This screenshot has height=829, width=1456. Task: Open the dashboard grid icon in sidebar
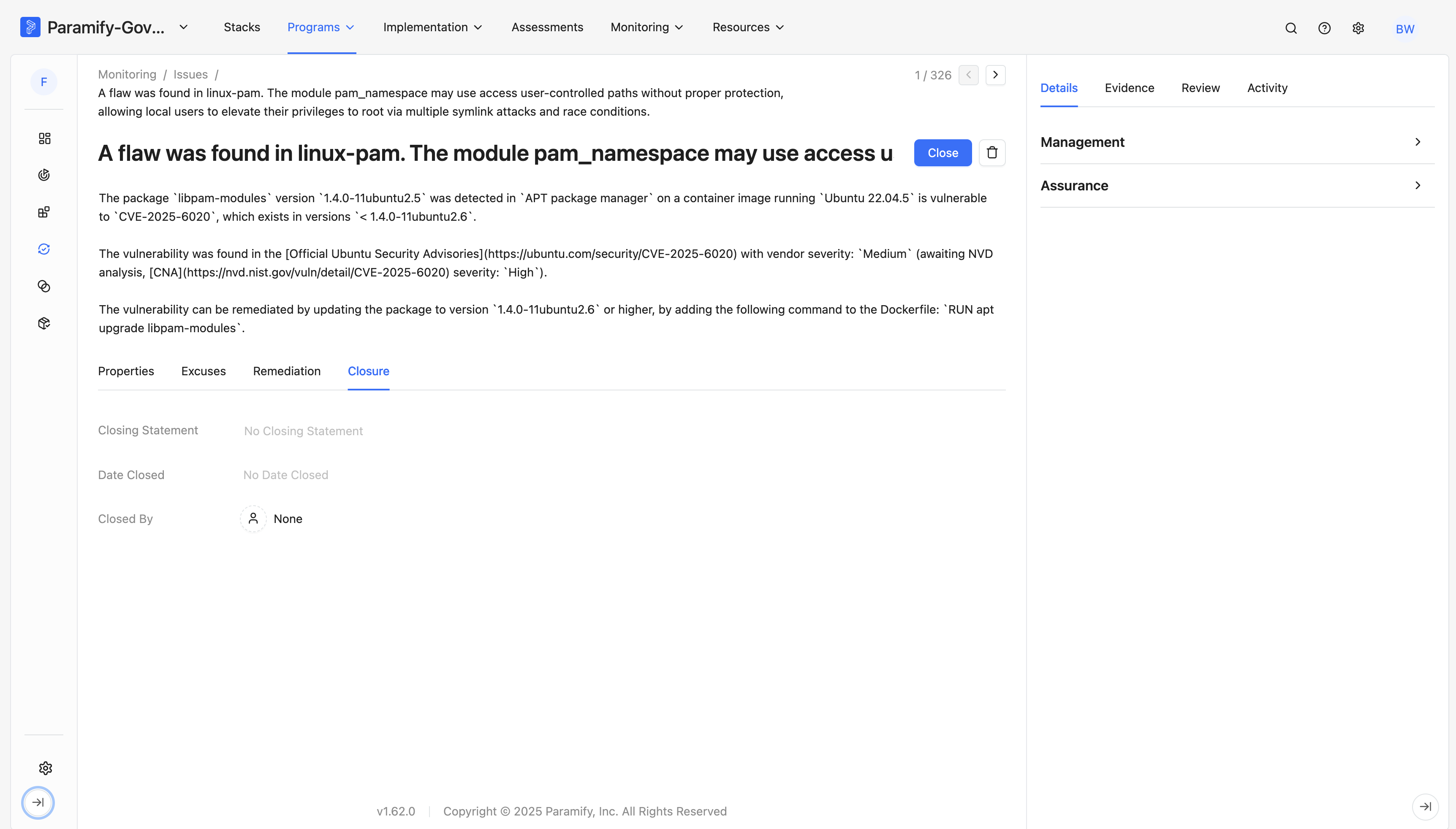44,138
